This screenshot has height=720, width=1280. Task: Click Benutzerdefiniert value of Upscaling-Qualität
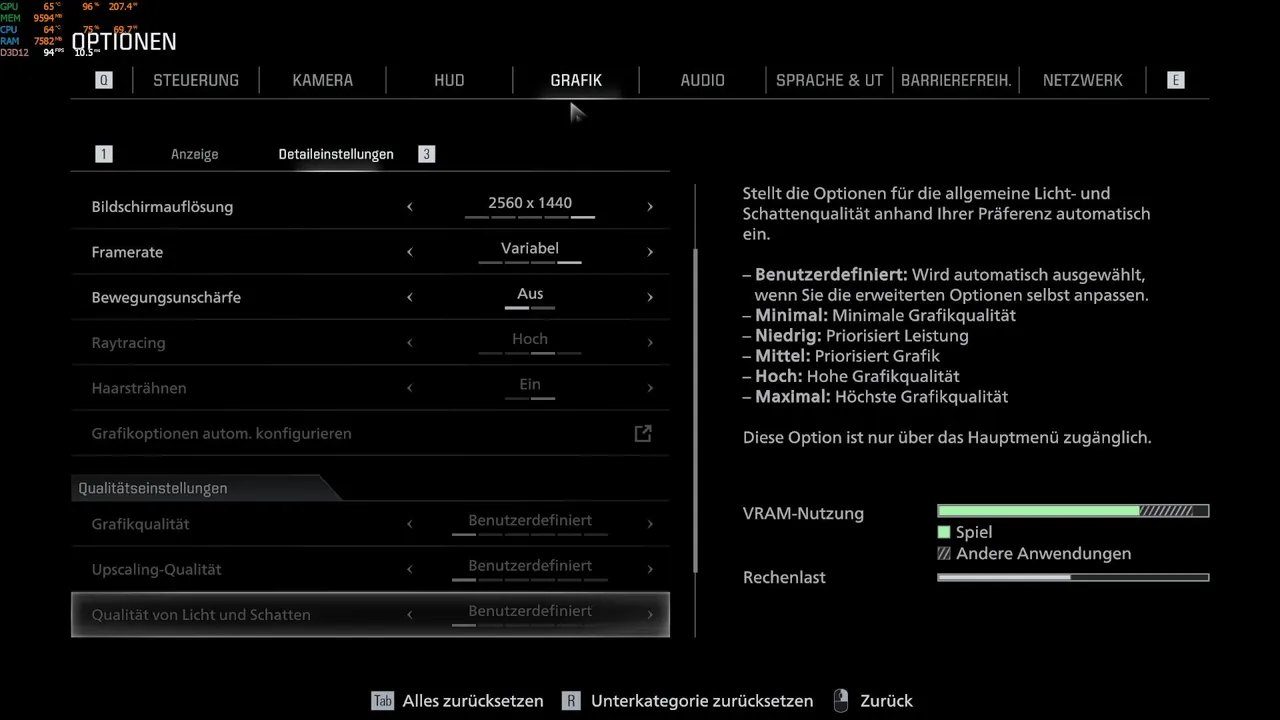pyautogui.click(x=530, y=565)
